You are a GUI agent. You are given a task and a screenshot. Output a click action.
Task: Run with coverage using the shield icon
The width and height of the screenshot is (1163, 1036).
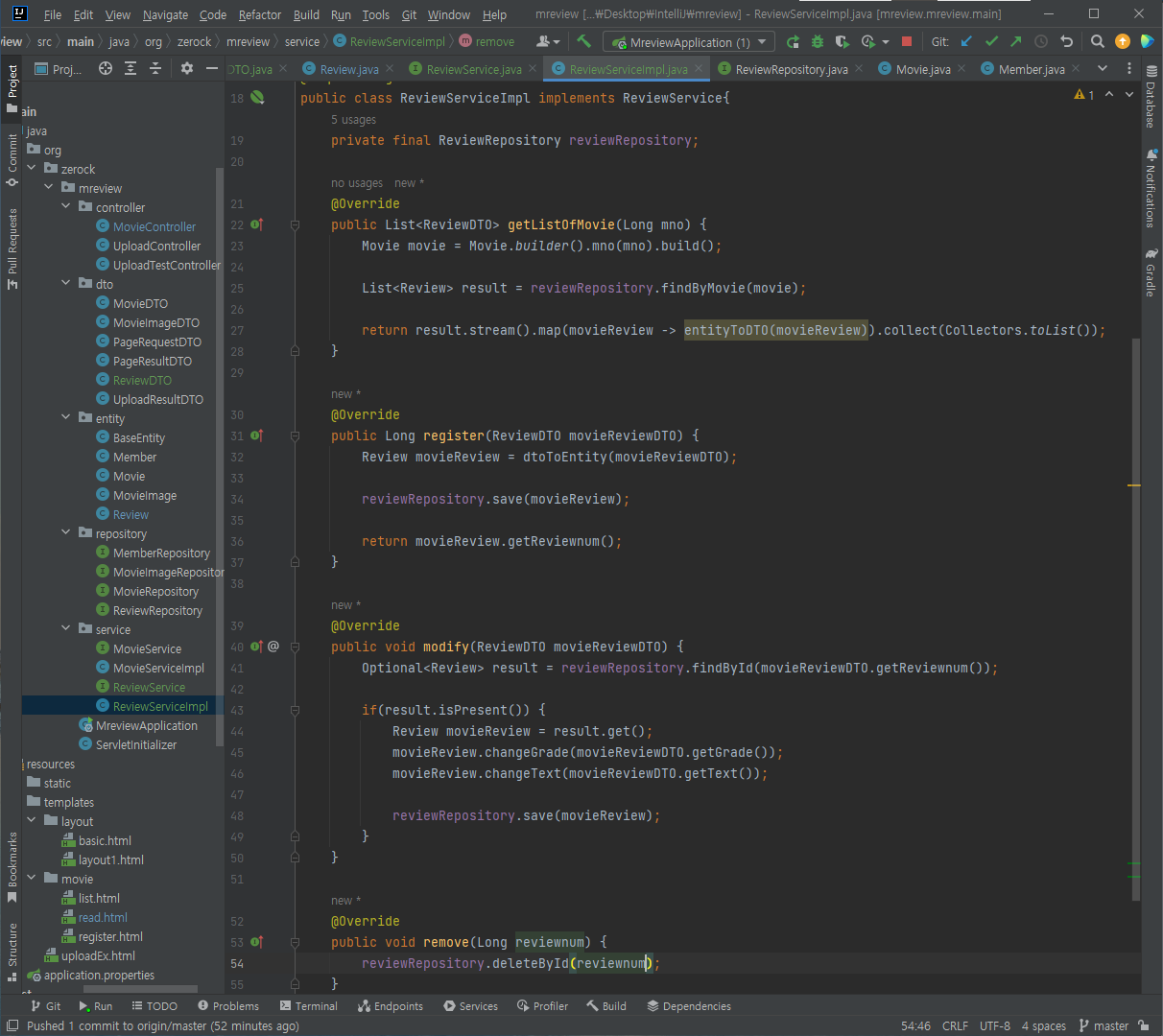point(843,41)
